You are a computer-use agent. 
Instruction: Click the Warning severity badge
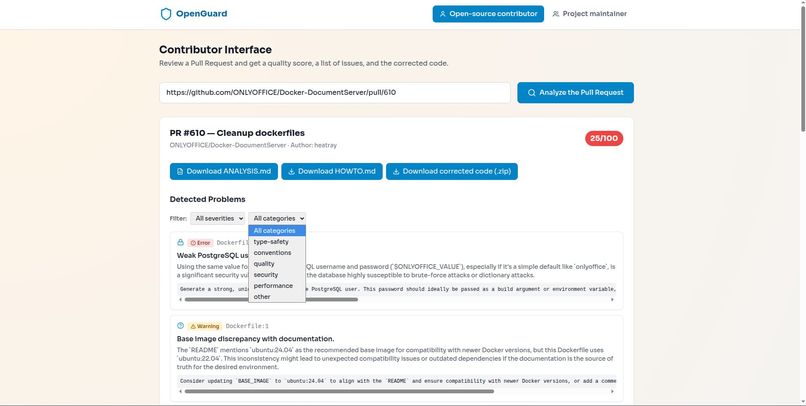click(x=205, y=326)
